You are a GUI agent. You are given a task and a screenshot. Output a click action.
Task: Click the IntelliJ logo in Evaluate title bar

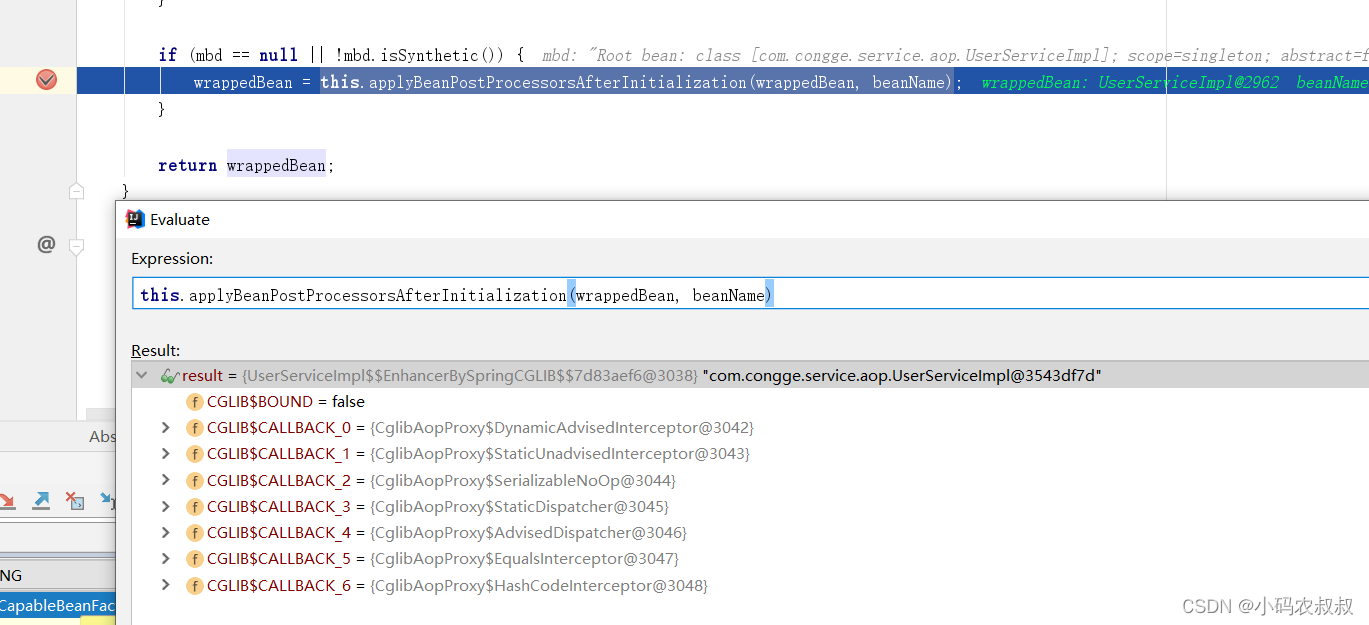(x=135, y=219)
